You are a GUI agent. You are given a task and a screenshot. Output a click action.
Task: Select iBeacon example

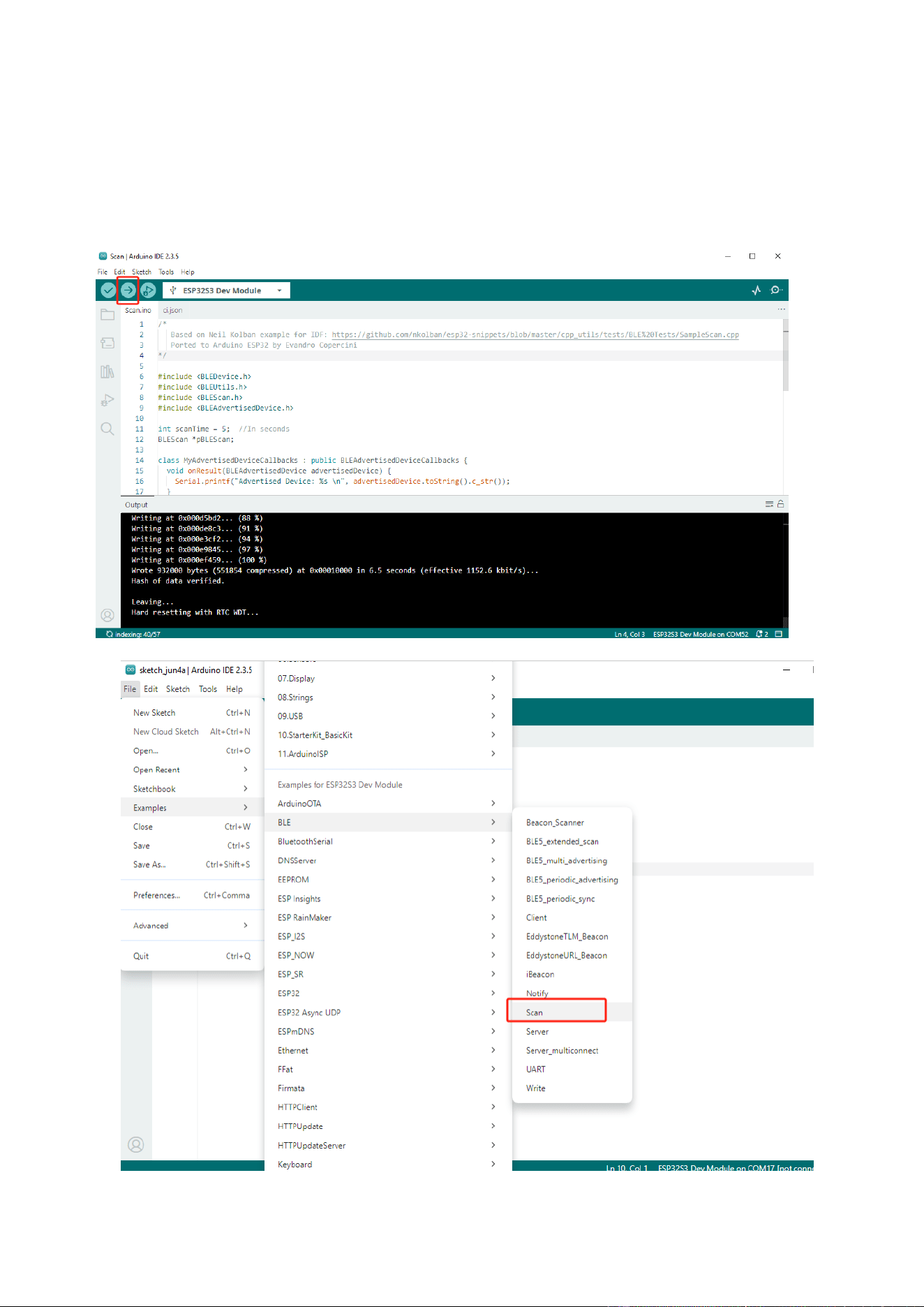coord(572,974)
